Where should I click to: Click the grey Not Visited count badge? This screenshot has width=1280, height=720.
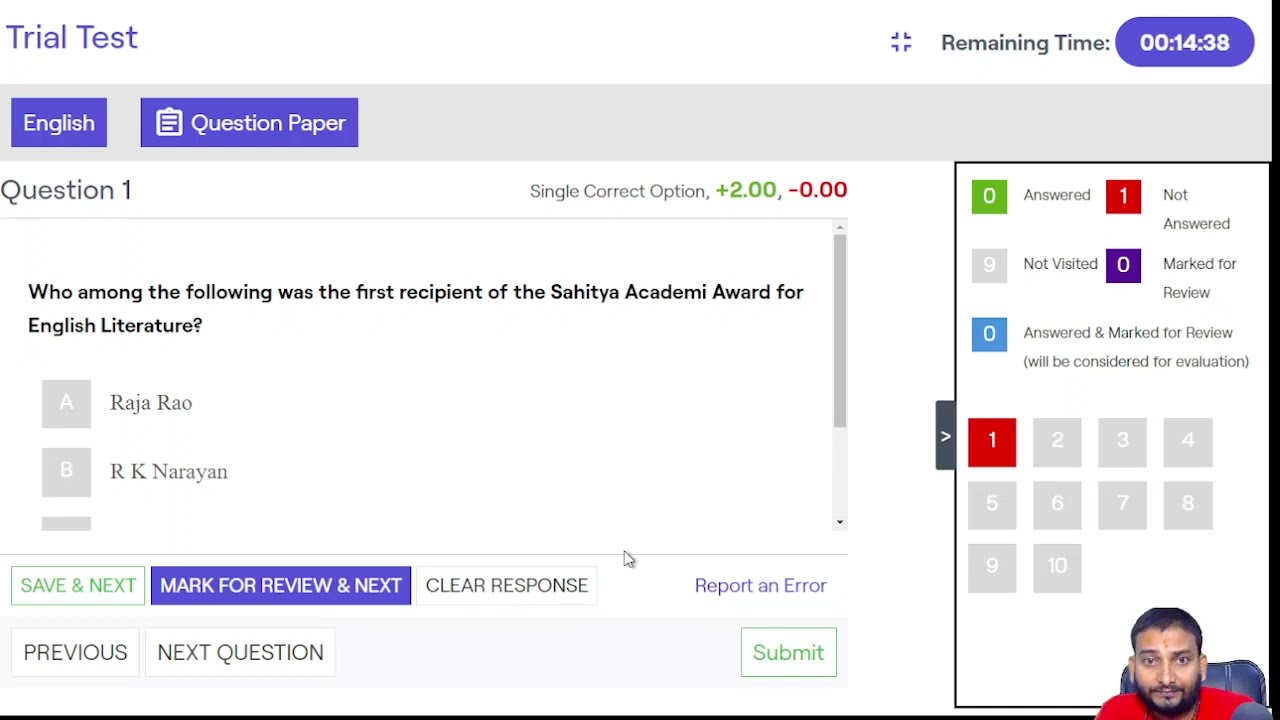point(989,265)
